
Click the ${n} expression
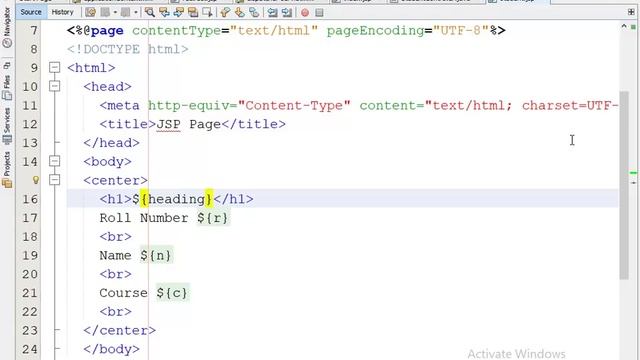(x=156, y=256)
